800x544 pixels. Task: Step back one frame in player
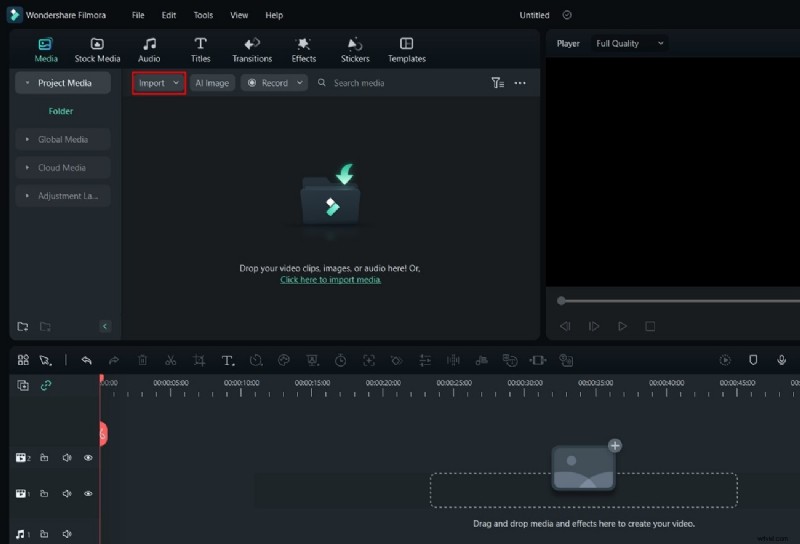(565, 326)
